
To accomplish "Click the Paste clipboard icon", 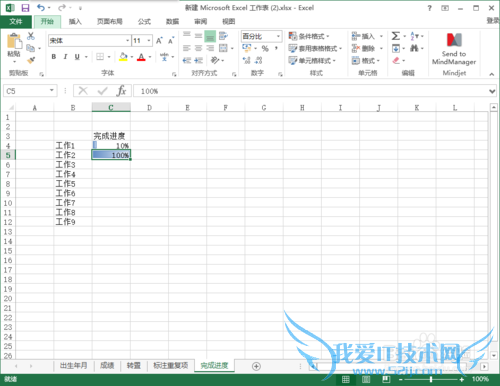I will tap(14, 42).
